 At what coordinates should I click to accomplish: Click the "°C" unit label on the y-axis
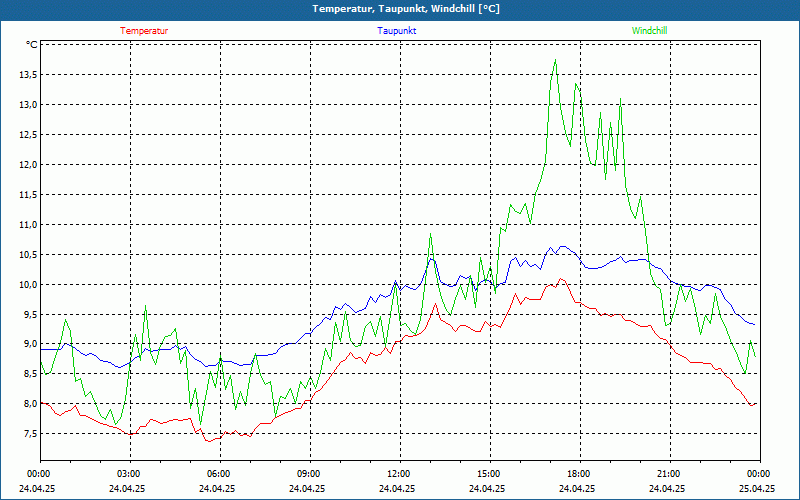point(32,45)
